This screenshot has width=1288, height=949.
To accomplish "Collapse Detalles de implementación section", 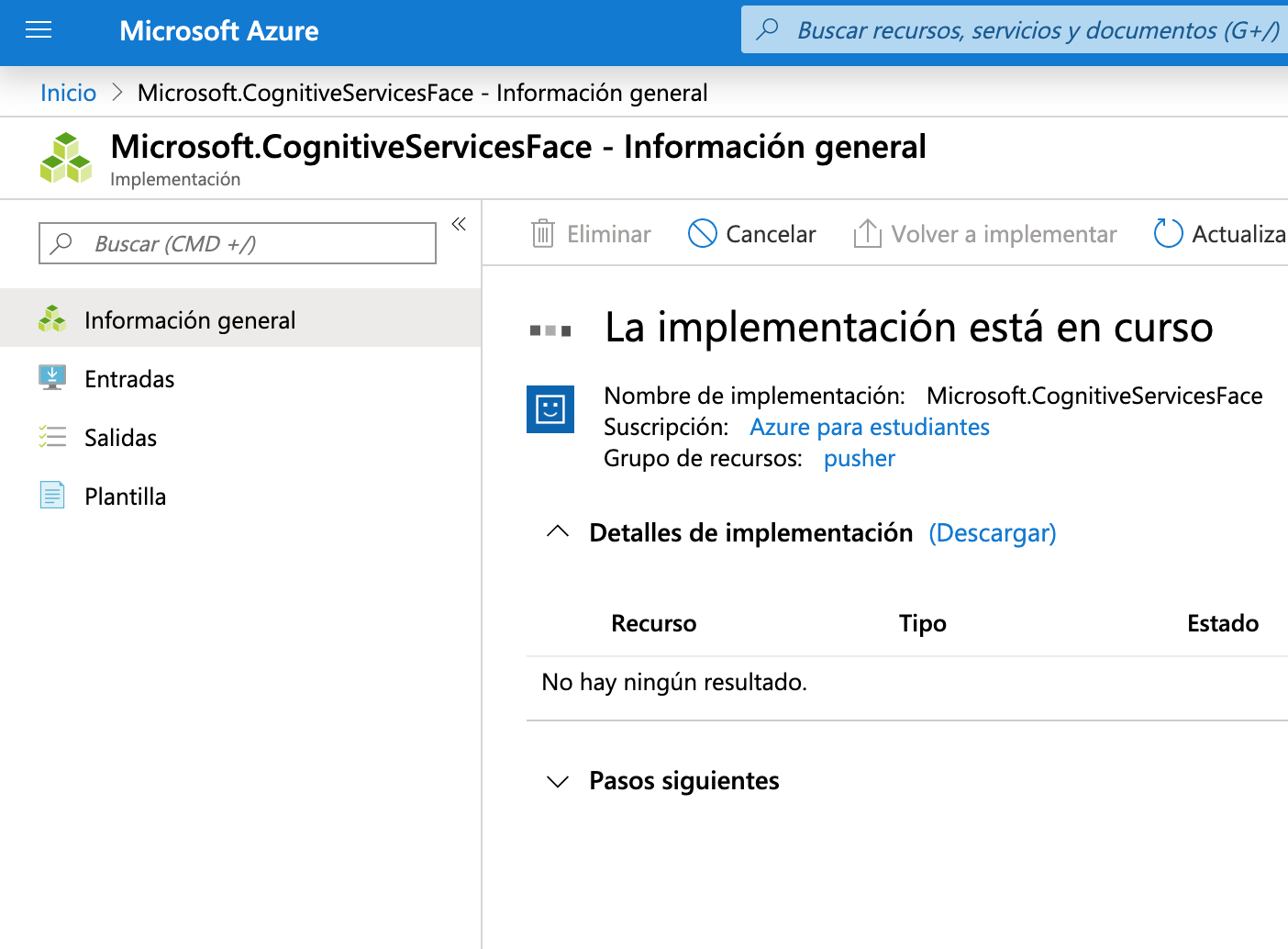I will point(558,531).
